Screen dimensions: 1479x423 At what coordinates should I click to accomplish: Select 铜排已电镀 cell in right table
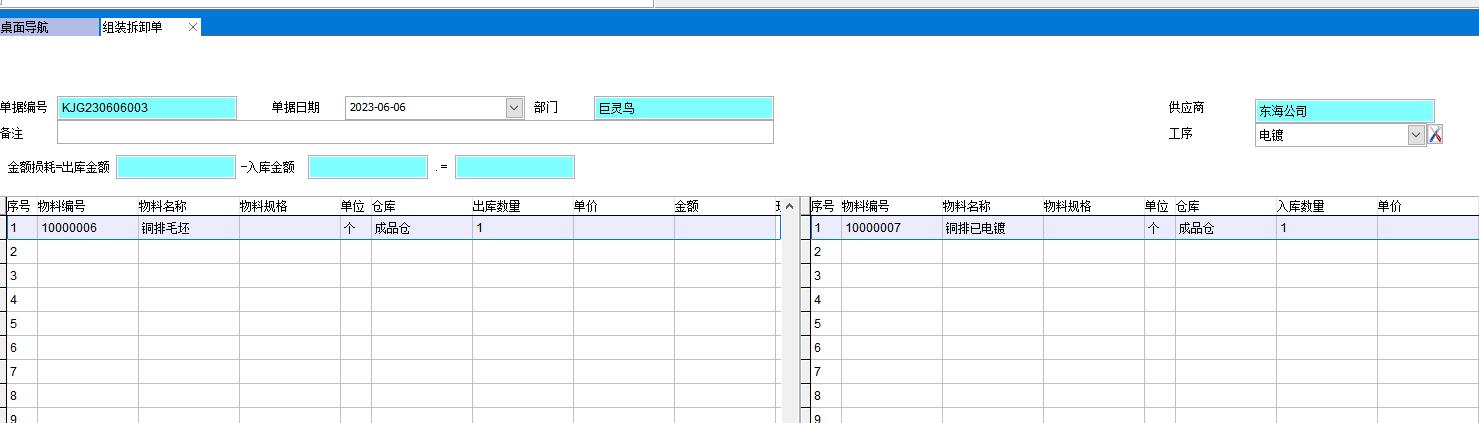click(x=992, y=228)
